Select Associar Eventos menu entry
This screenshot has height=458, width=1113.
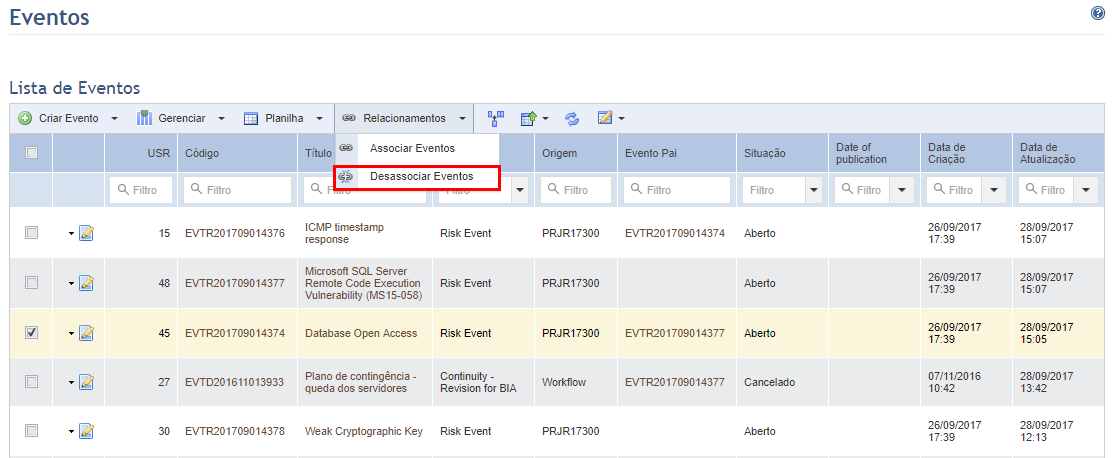coord(417,148)
